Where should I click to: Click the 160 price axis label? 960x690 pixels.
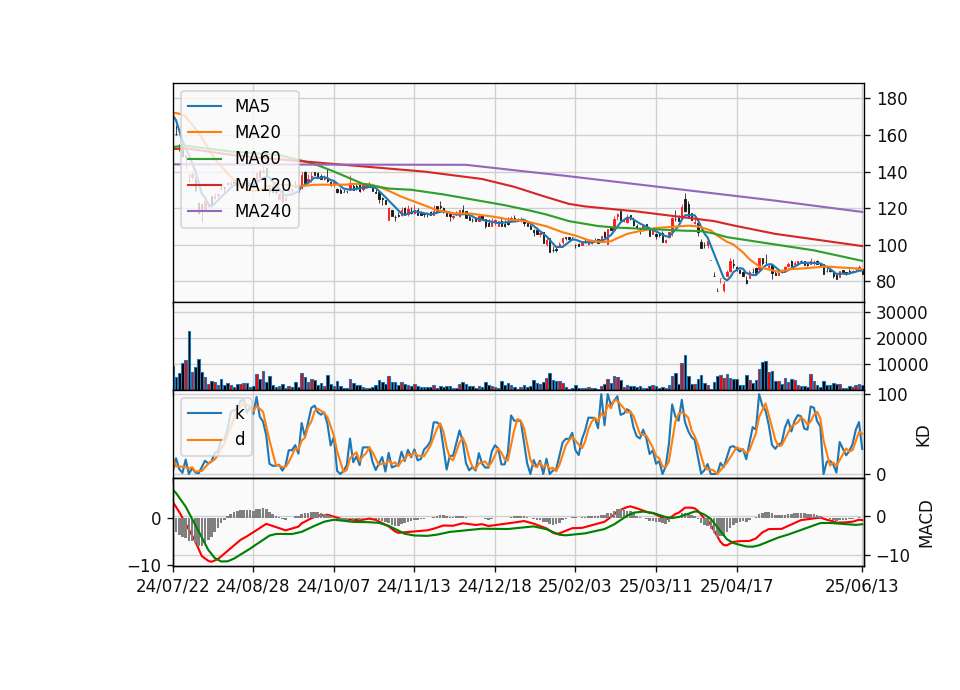pos(892,136)
